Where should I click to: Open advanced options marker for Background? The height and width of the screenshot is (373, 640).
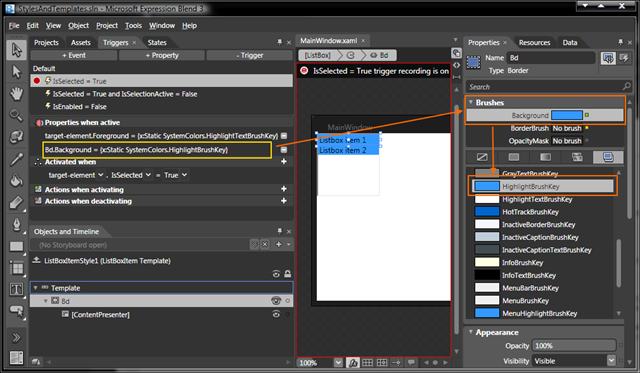point(587,115)
